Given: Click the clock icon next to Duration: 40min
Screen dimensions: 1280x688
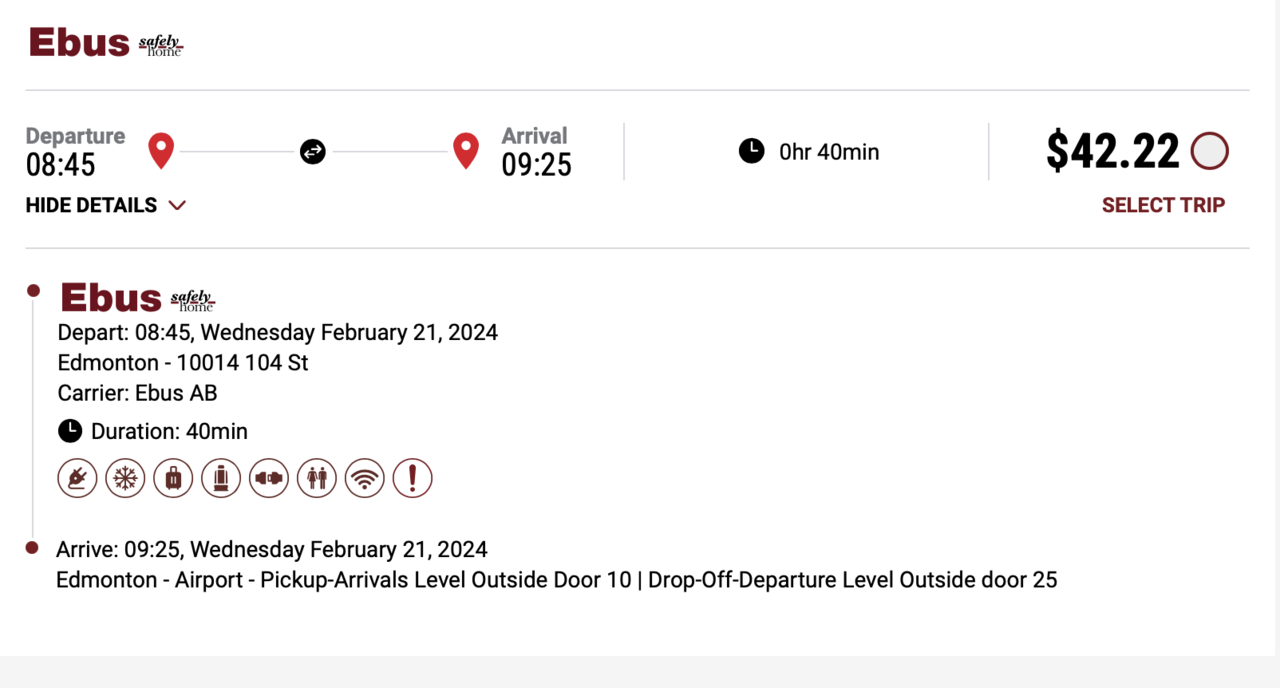Looking at the screenshot, I should 70,431.
